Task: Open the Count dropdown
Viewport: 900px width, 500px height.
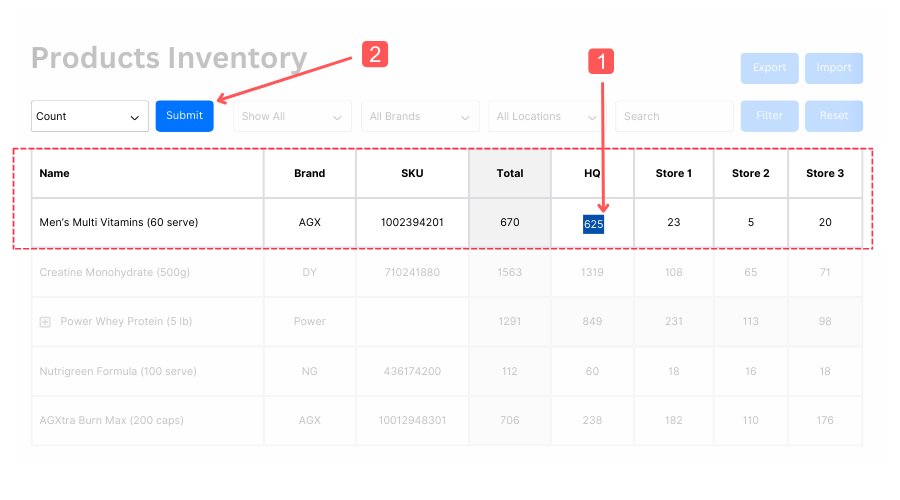Action: pyautogui.click(x=89, y=116)
